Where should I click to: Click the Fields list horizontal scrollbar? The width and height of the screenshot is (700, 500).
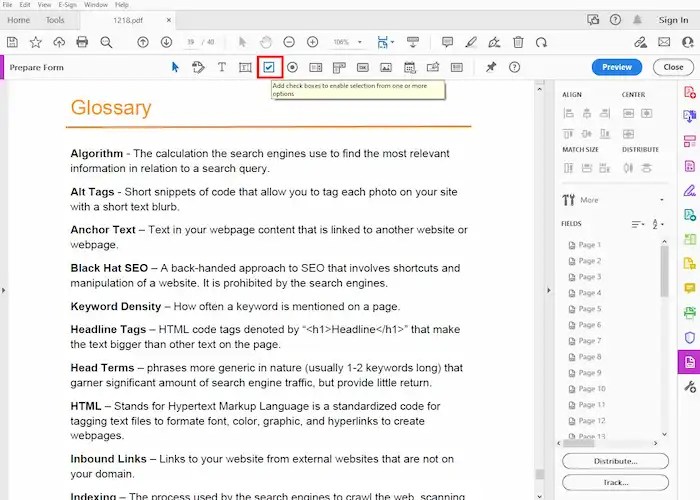[x=579, y=443]
